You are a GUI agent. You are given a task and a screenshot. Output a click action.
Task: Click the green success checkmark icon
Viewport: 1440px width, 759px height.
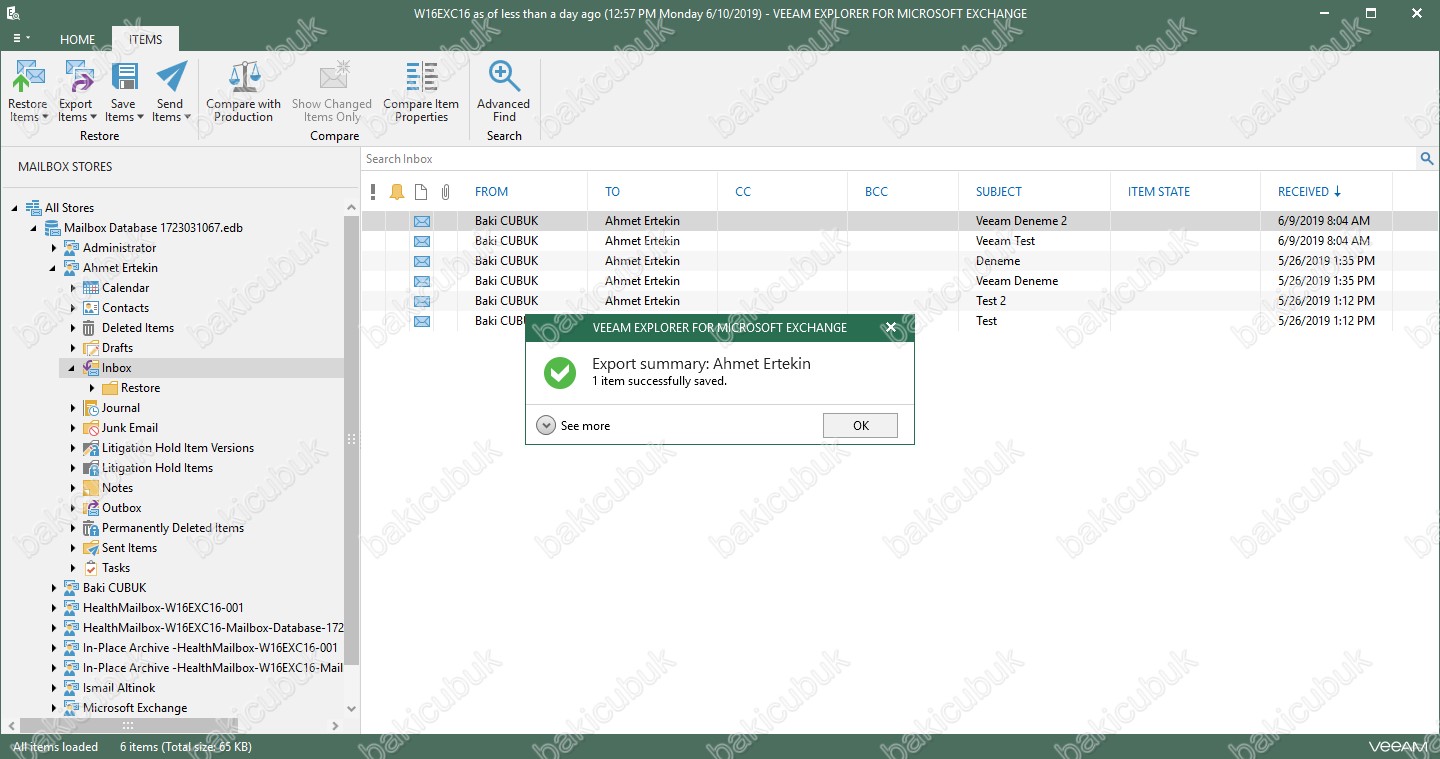tap(560, 373)
